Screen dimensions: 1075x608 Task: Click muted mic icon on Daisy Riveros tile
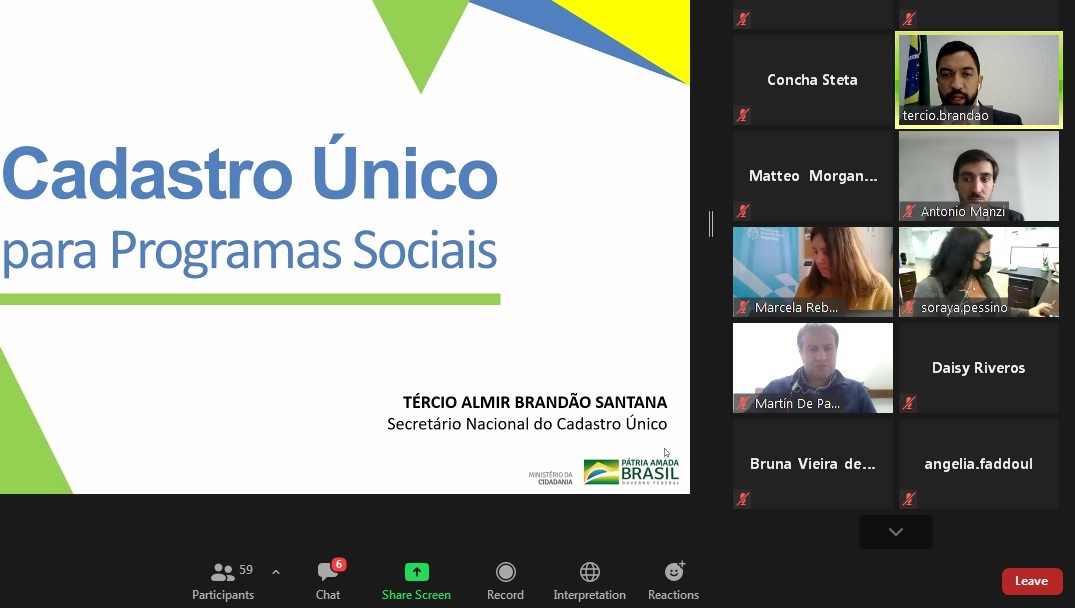(x=909, y=403)
